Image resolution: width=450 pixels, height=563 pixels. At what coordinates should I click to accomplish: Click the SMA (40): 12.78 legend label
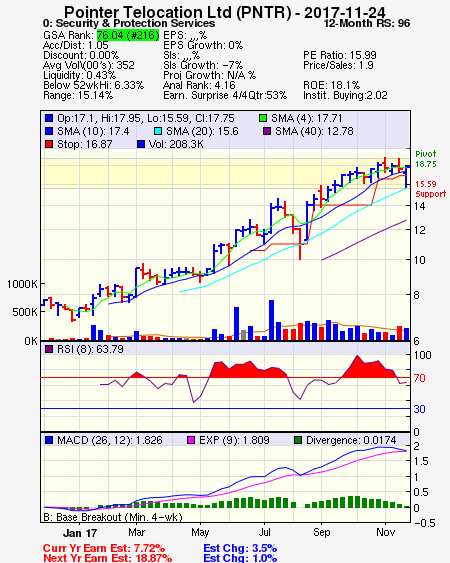(x=314, y=131)
